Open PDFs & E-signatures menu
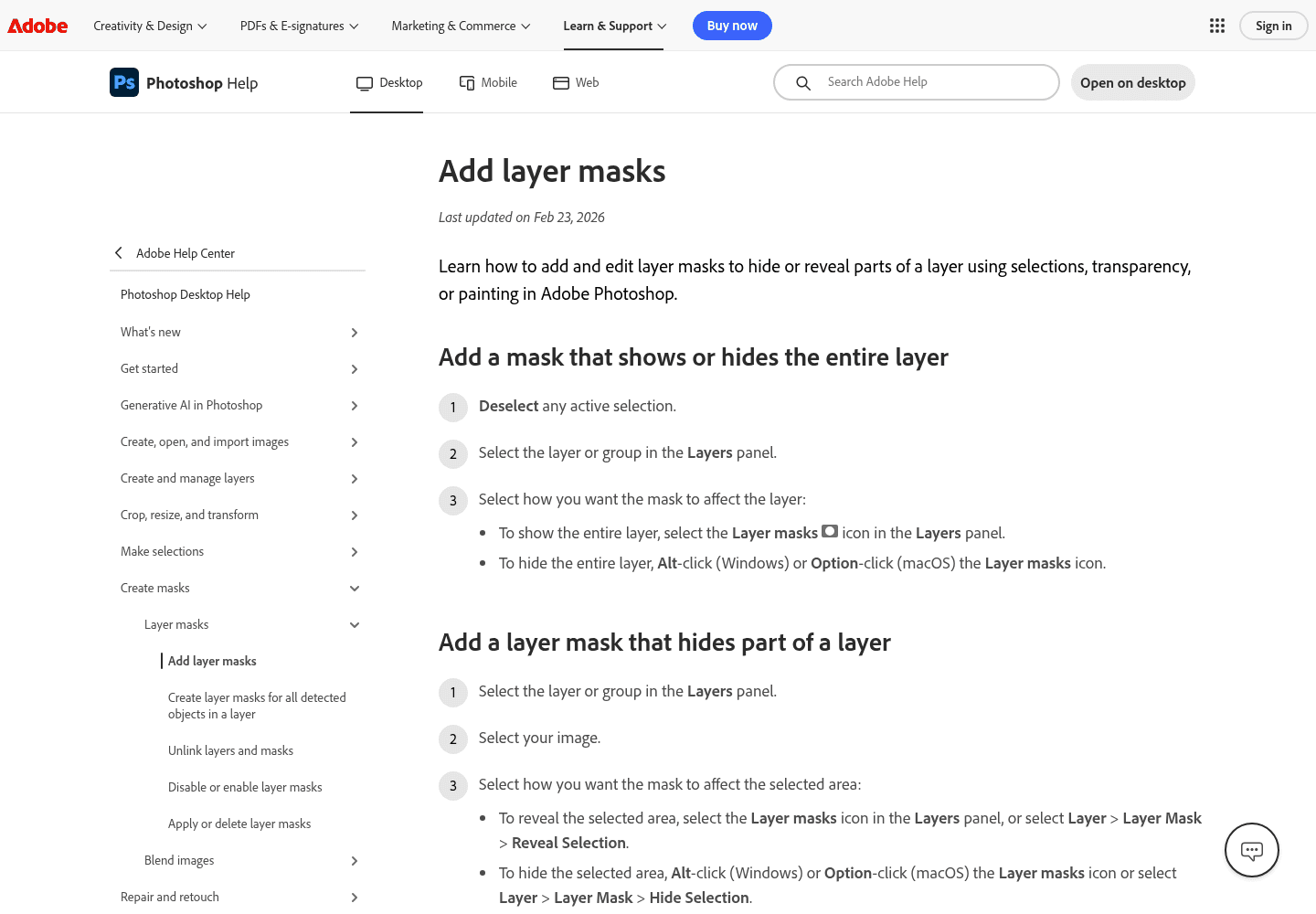This screenshot has width=1316, height=914. point(300,26)
